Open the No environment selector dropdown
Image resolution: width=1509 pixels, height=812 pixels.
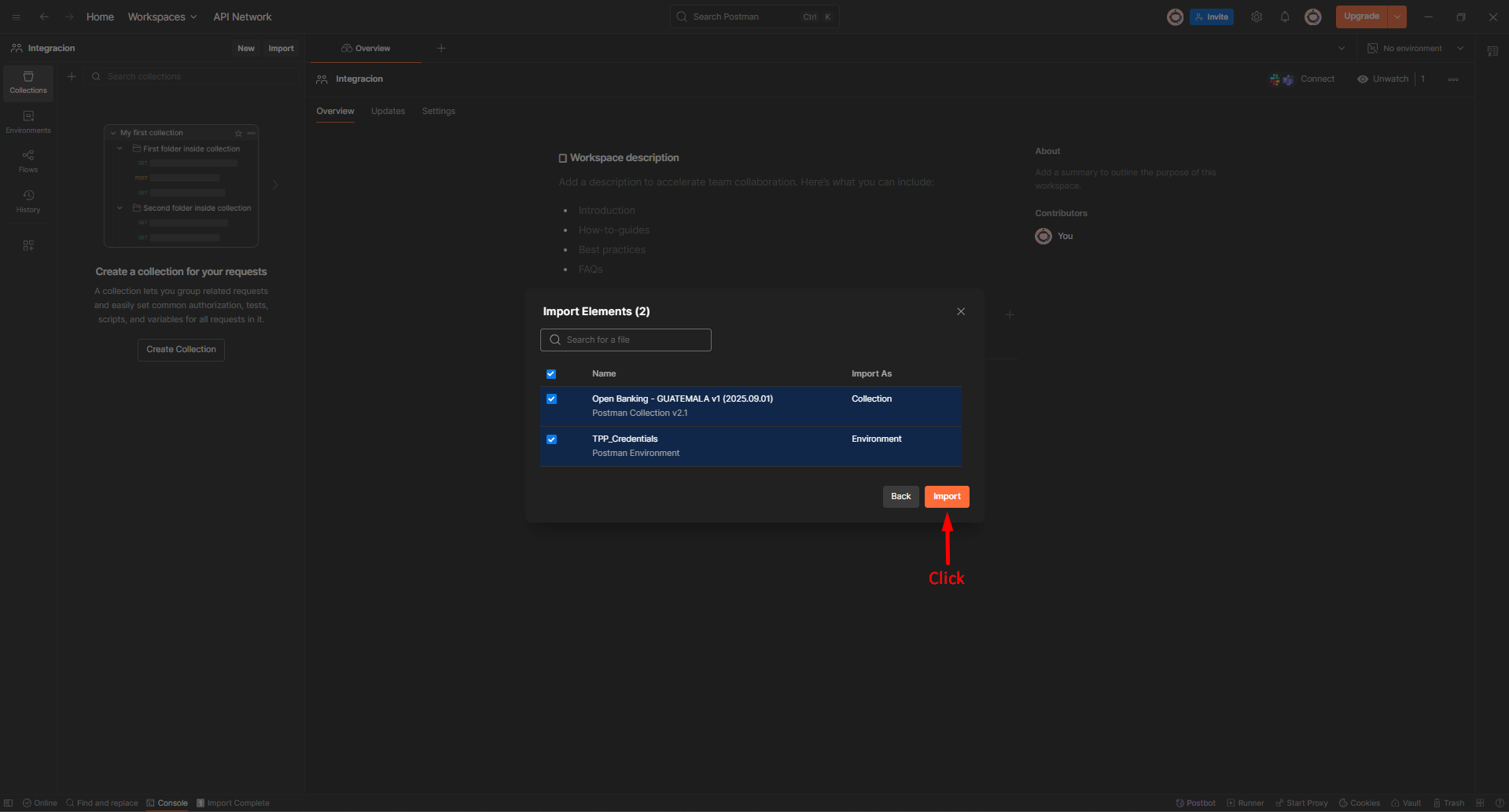1415,48
